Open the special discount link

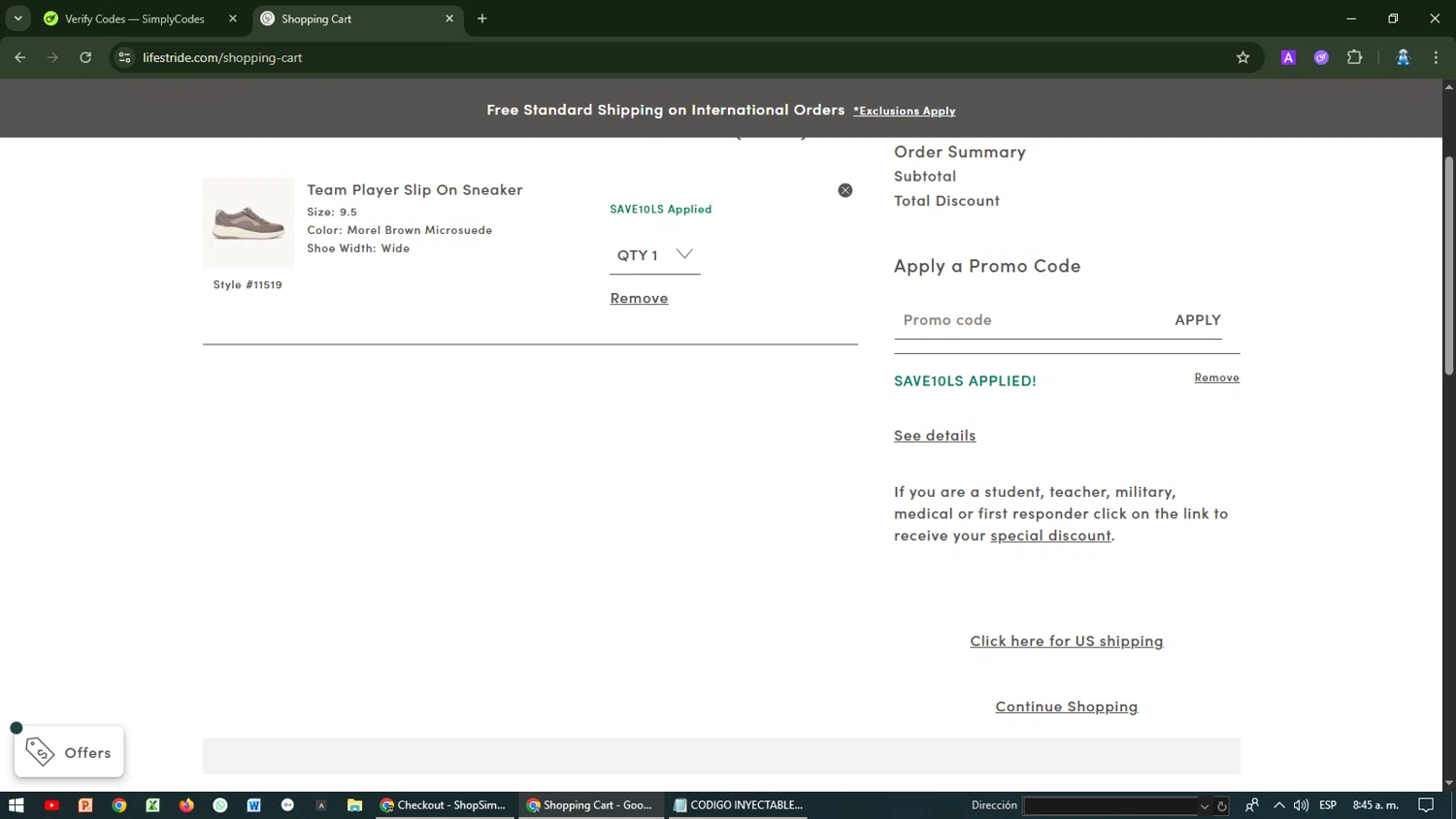[1050, 536]
